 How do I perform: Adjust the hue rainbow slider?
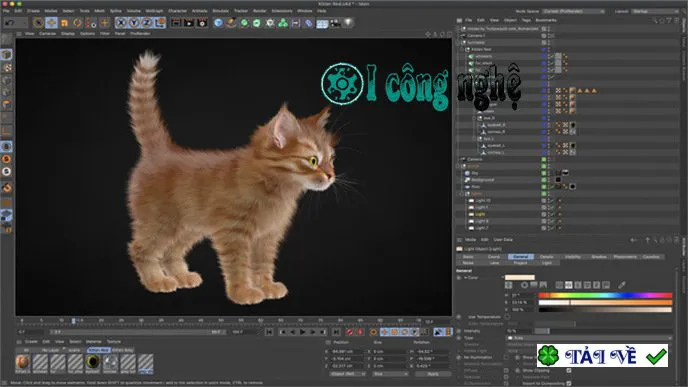pos(605,295)
